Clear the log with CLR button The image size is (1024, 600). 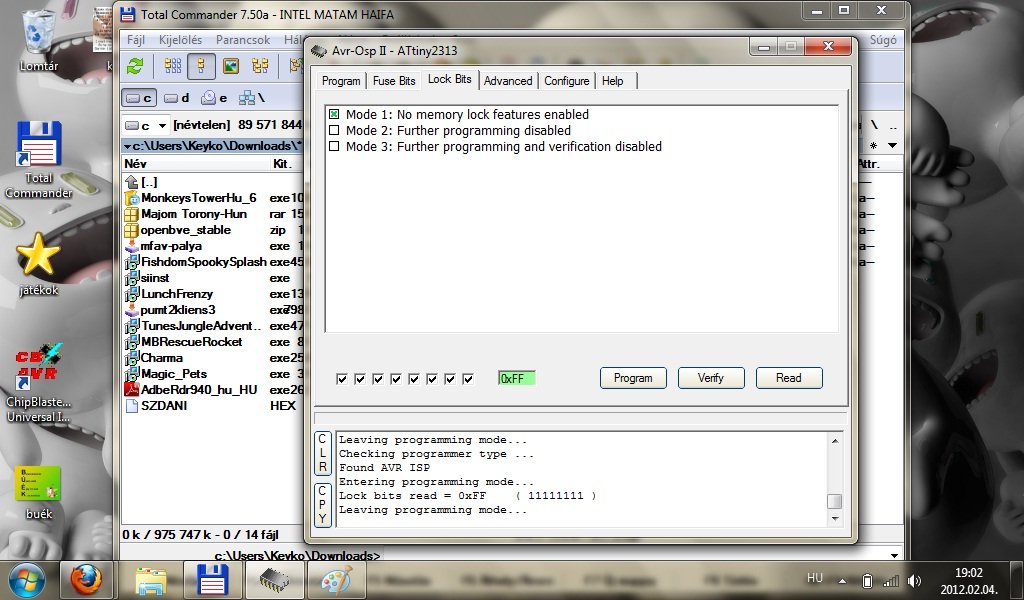coord(323,453)
